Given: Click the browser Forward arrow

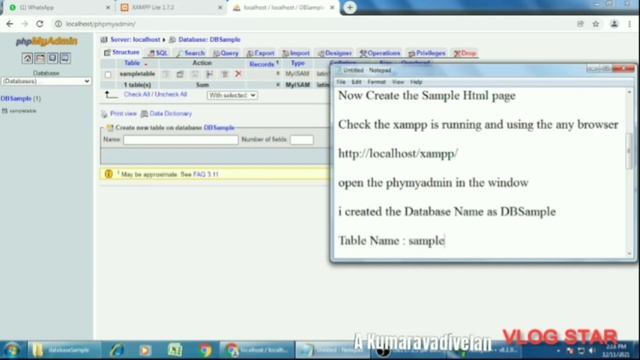Looking at the screenshot, I should 24,24.
